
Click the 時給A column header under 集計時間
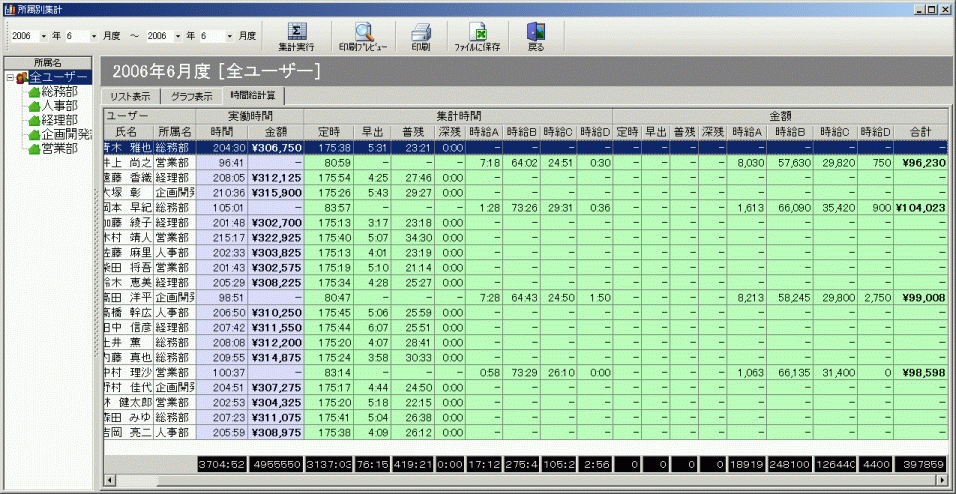[x=484, y=131]
